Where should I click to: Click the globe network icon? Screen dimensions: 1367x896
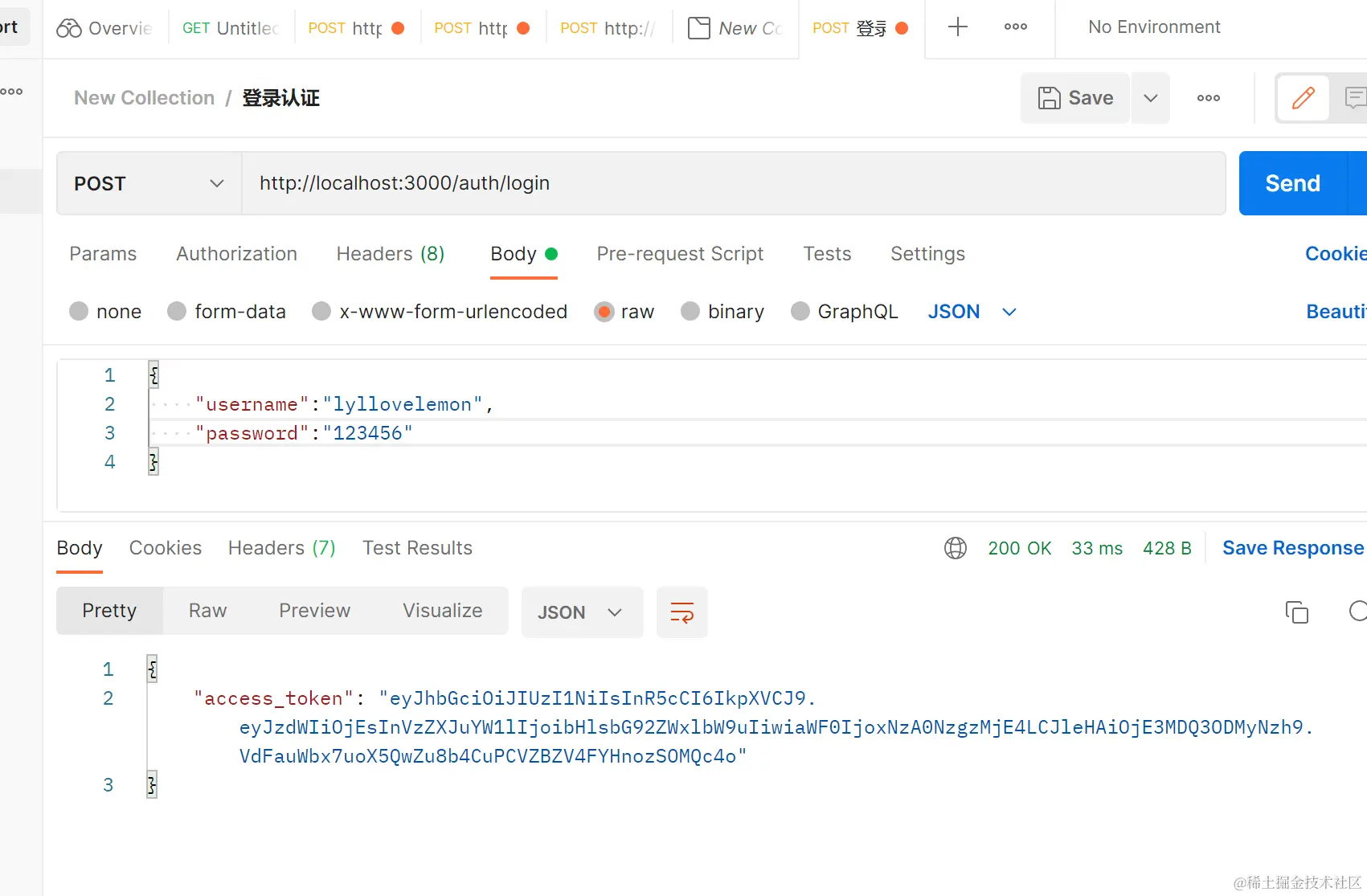(x=956, y=548)
